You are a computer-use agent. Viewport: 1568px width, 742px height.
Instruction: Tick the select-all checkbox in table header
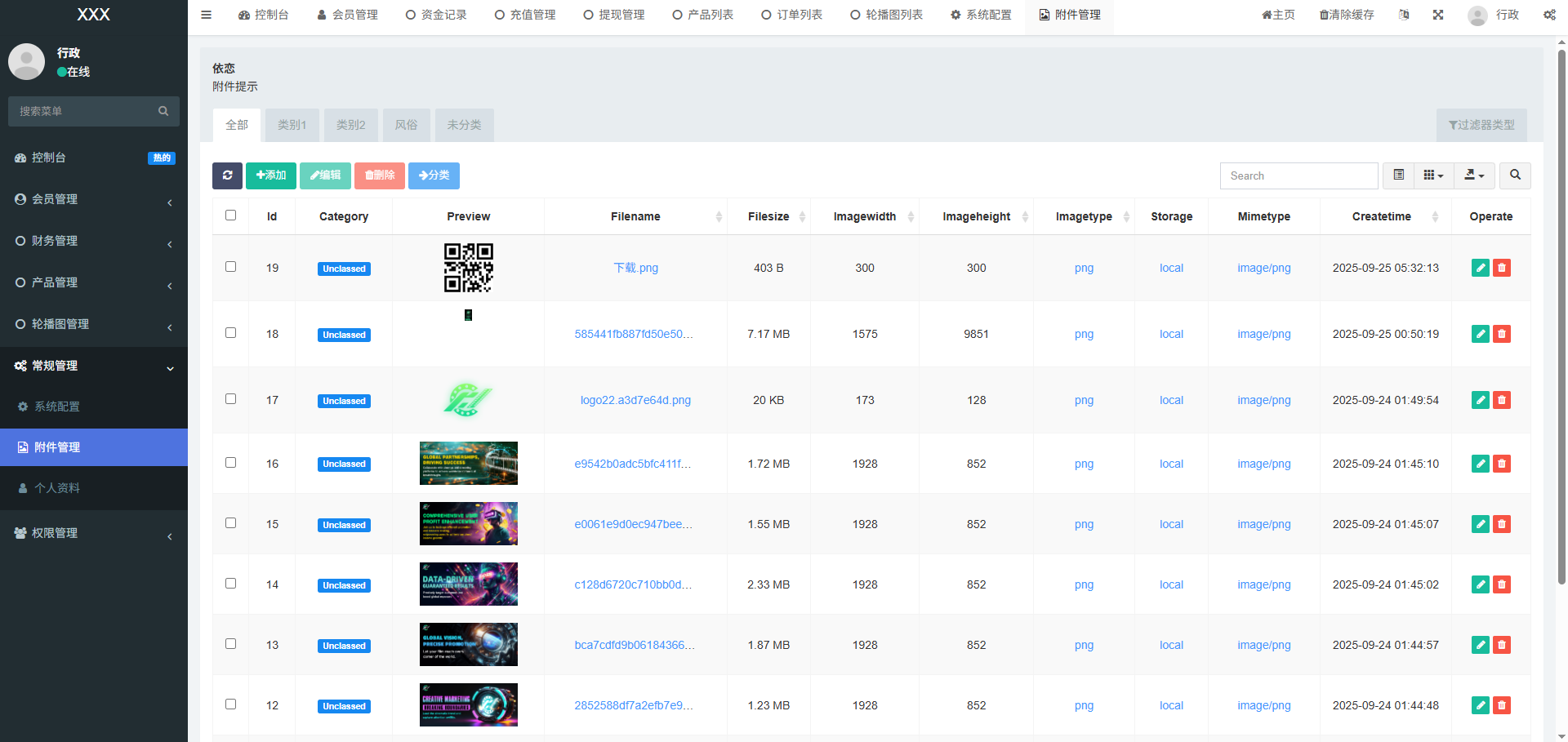[230, 215]
